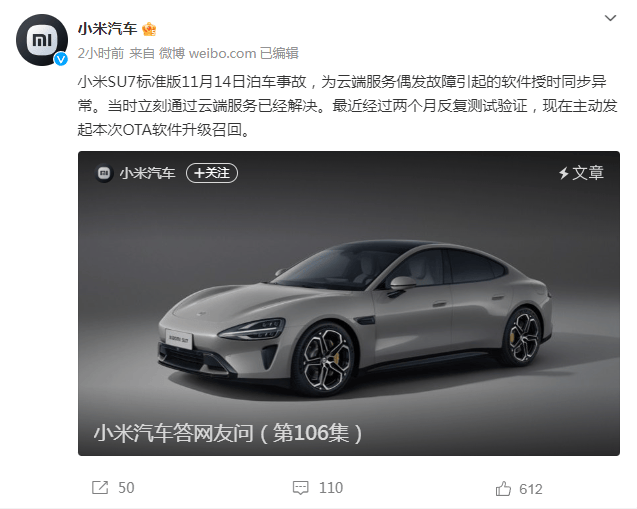637x509 pixels.
Task: View the 110 comments count
Action: coord(331,487)
